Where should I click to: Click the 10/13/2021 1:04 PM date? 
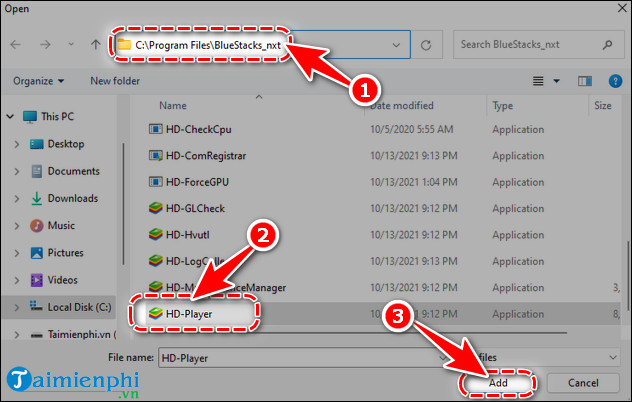pos(414,182)
